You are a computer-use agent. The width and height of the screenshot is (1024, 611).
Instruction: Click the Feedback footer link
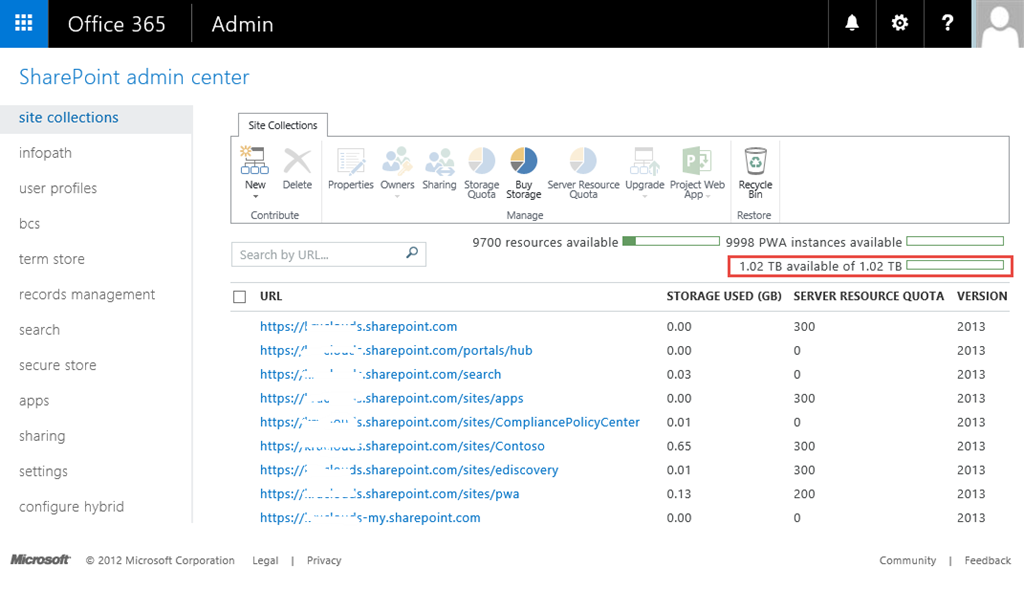coord(987,560)
